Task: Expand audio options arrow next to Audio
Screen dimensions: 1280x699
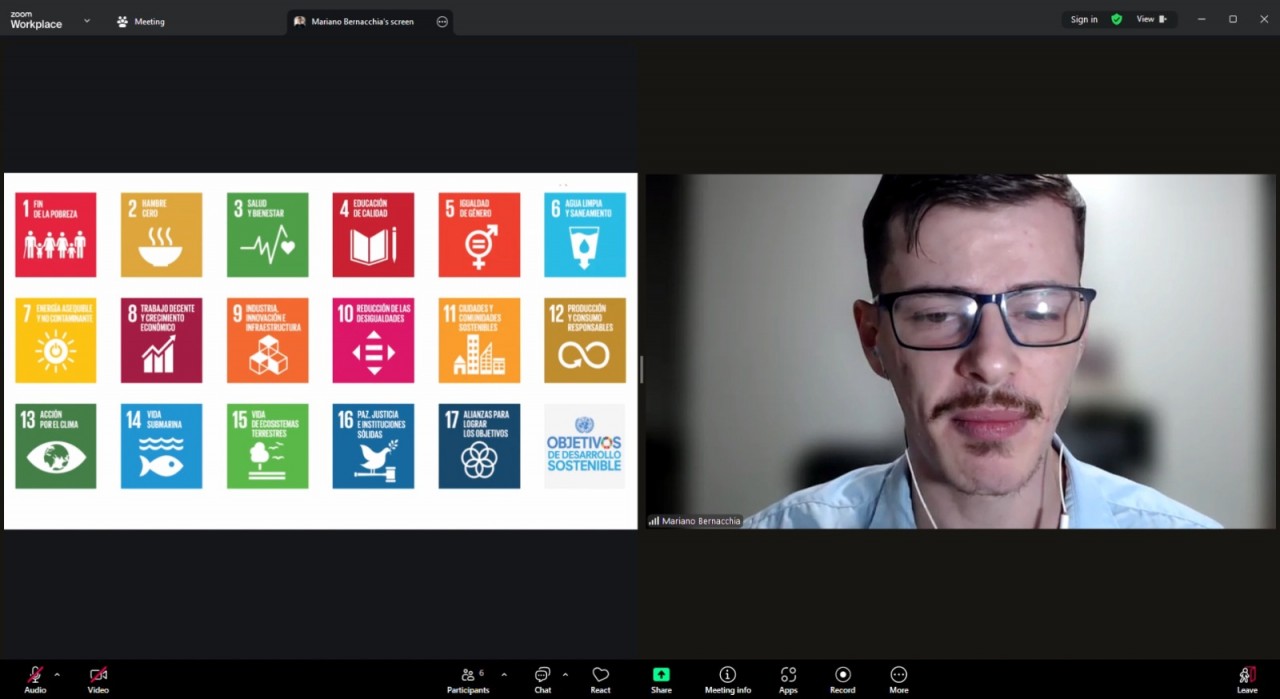Action: click(57, 674)
